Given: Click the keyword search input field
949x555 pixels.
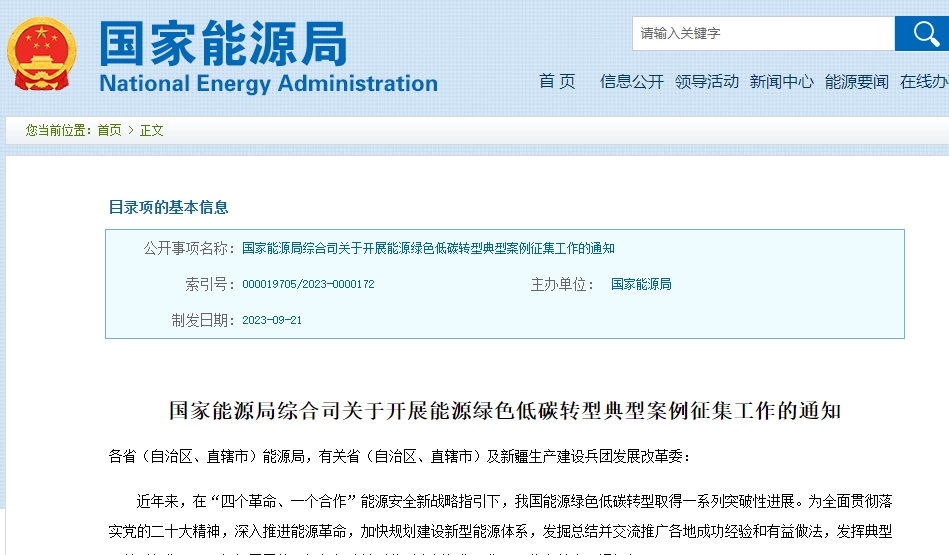Looking at the screenshot, I should (x=763, y=33).
